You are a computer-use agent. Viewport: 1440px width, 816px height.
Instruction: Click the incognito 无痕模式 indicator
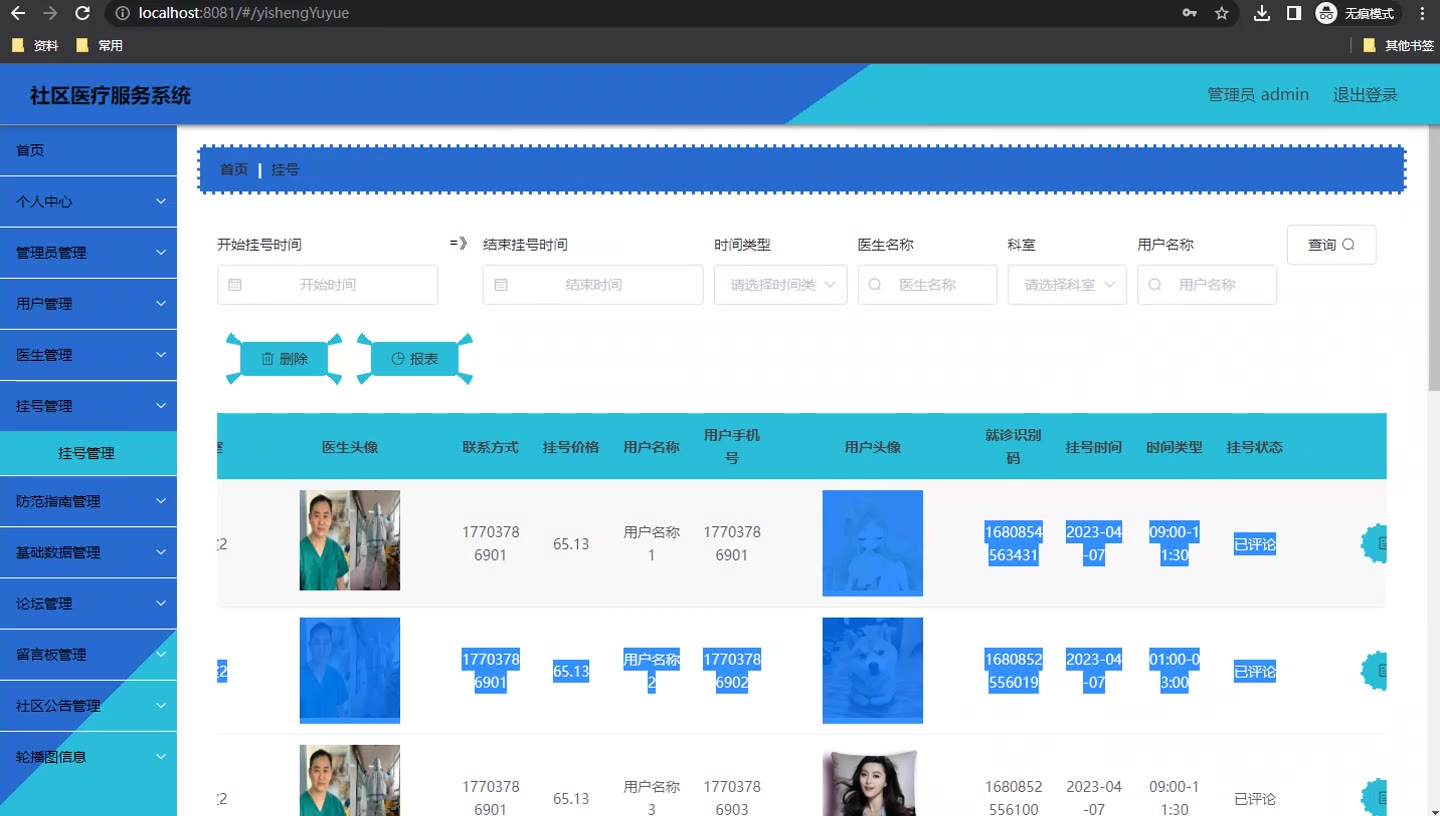coord(1356,14)
